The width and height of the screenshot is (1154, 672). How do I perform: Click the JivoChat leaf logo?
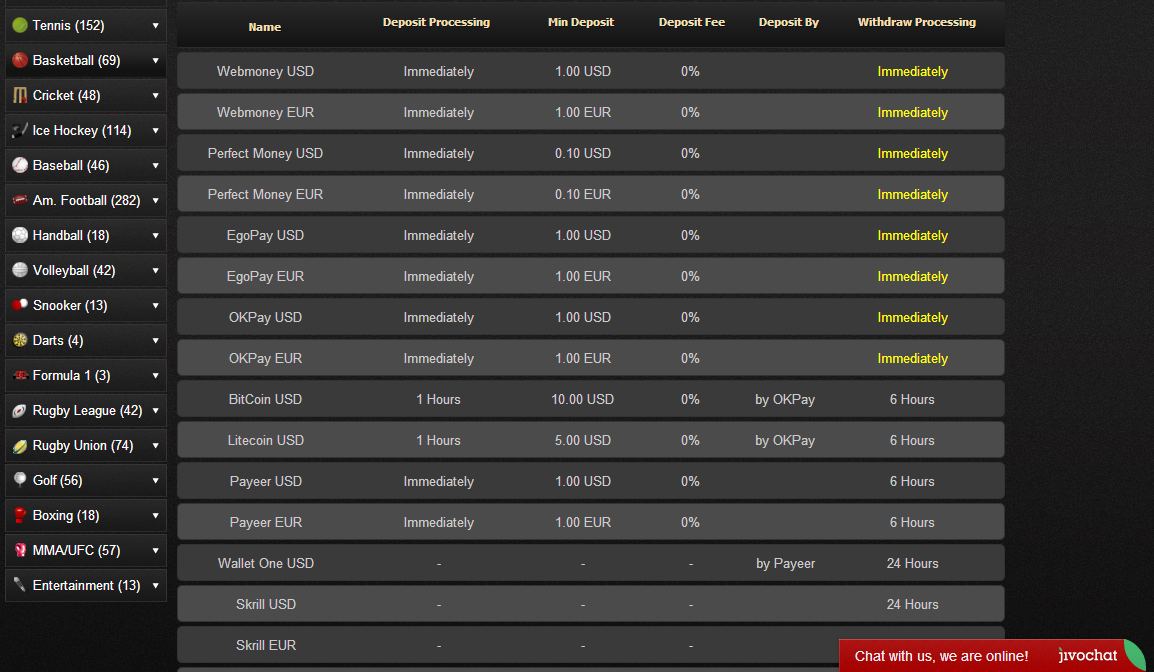point(1133,655)
